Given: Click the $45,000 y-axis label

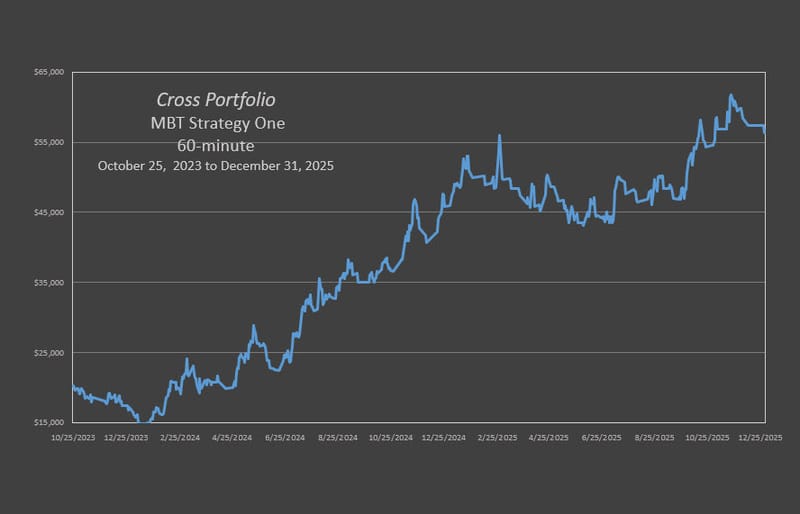Looking at the screenshot, I should (49, 212).
